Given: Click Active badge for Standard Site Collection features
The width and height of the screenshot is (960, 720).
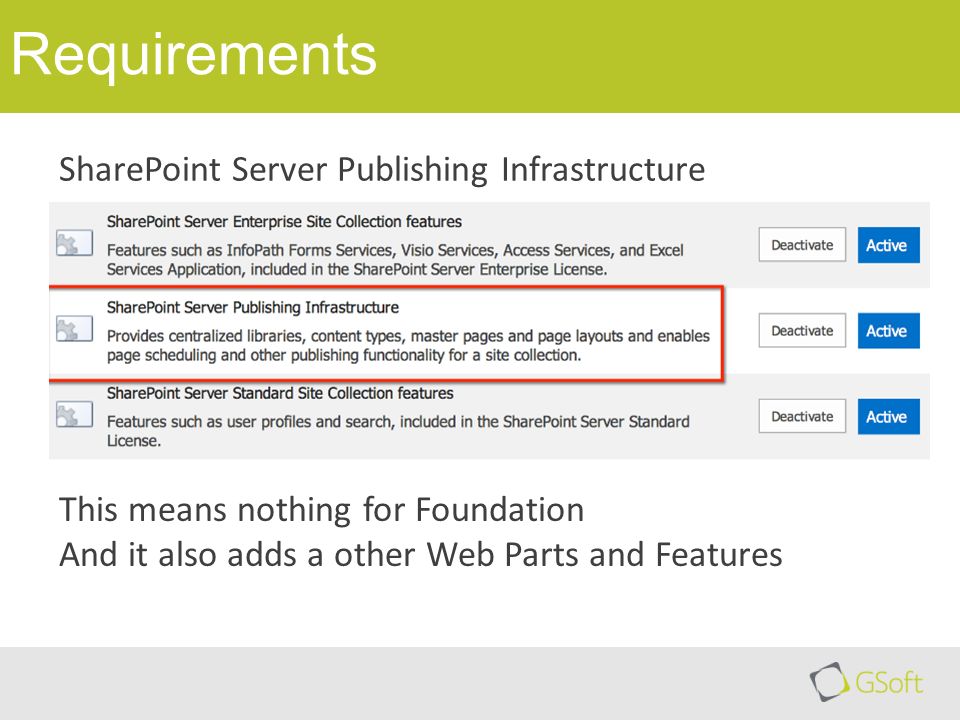Looking at the screenshot, I should click(x=888, y=416).
